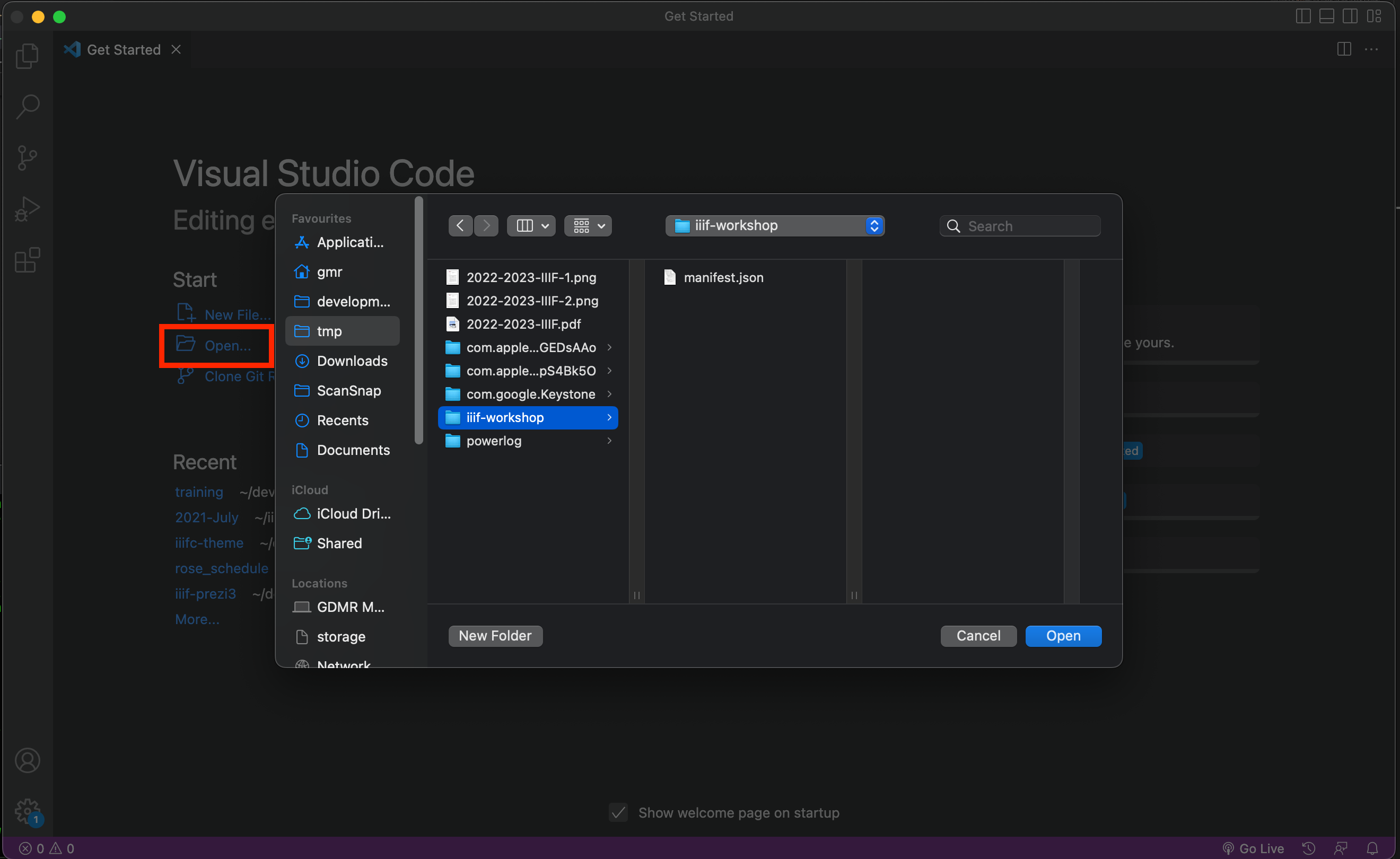Open the Search view in the activity bar
The image size is (1400, 859).
27,106
